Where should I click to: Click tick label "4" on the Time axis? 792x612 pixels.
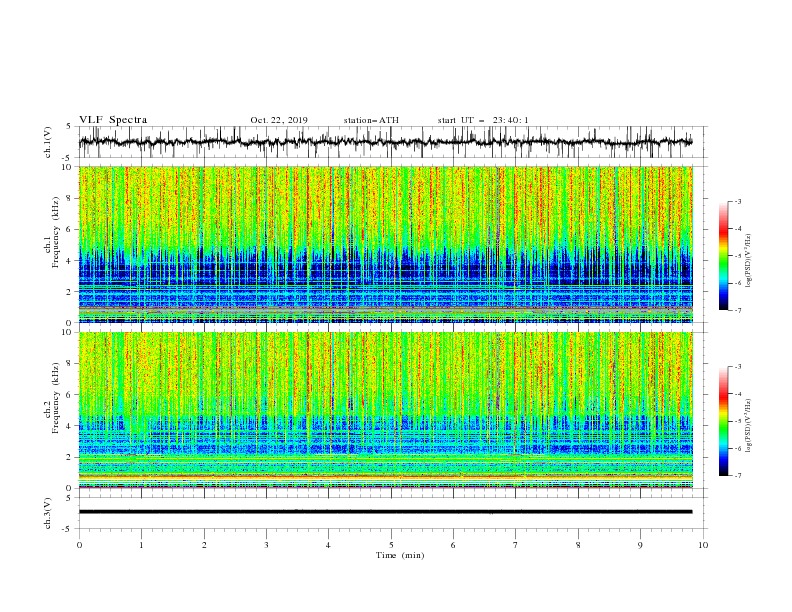pos(328,545)
